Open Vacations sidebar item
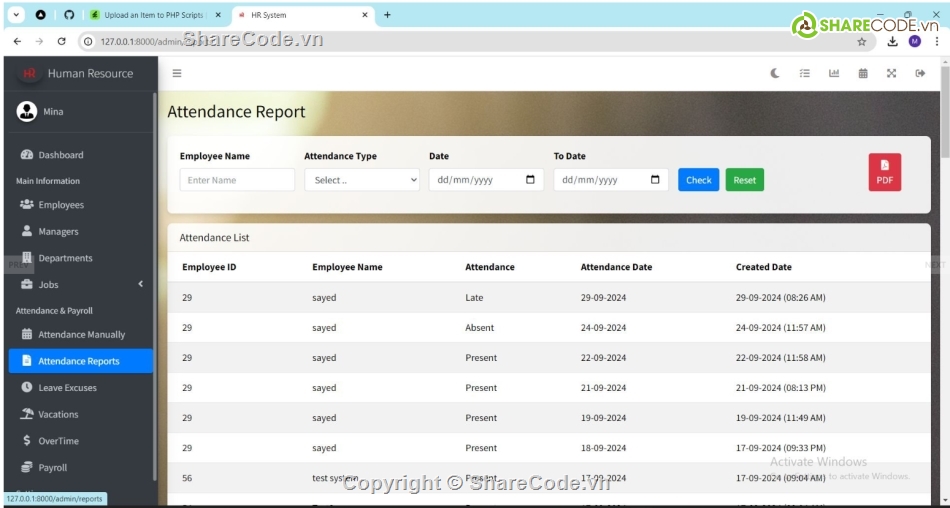This screenshot has height=508, width=950. 80,415
